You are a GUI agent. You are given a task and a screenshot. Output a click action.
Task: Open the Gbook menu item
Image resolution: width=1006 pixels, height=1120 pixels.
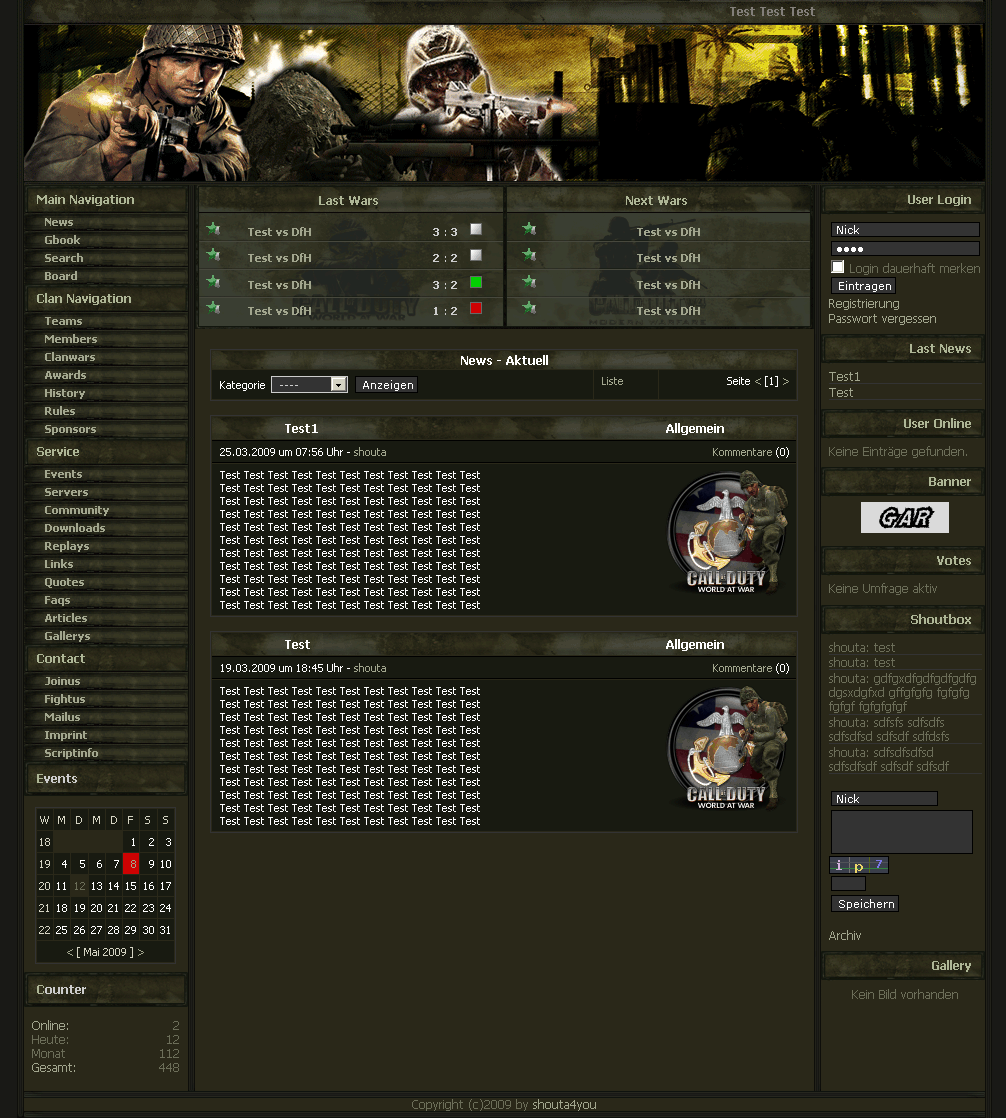[62, 240]
